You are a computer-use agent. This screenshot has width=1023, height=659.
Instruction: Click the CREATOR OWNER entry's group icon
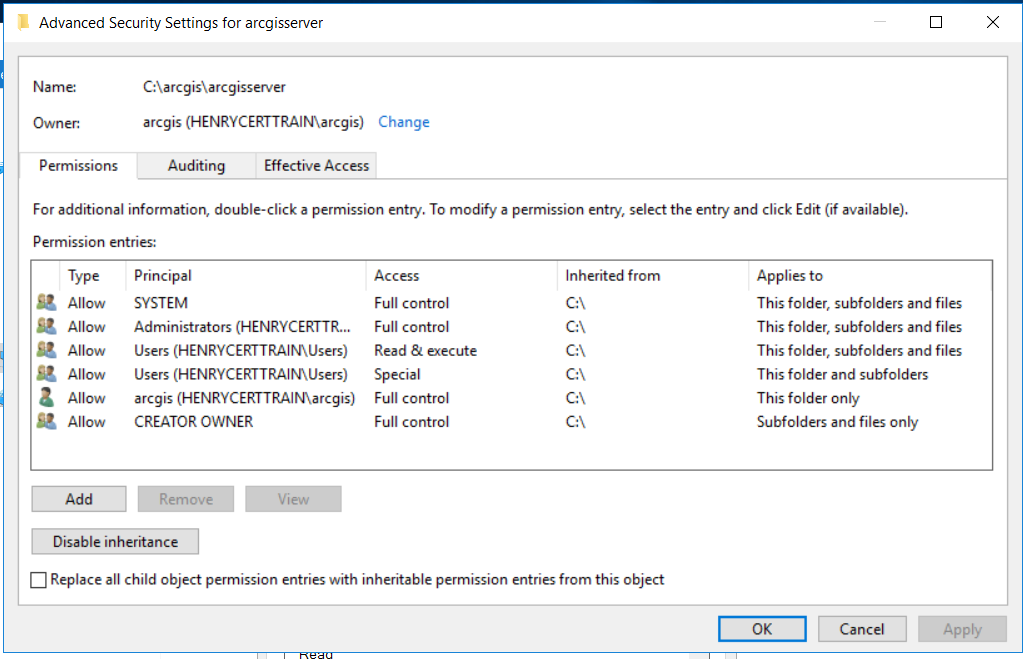[x=47, y=421]
